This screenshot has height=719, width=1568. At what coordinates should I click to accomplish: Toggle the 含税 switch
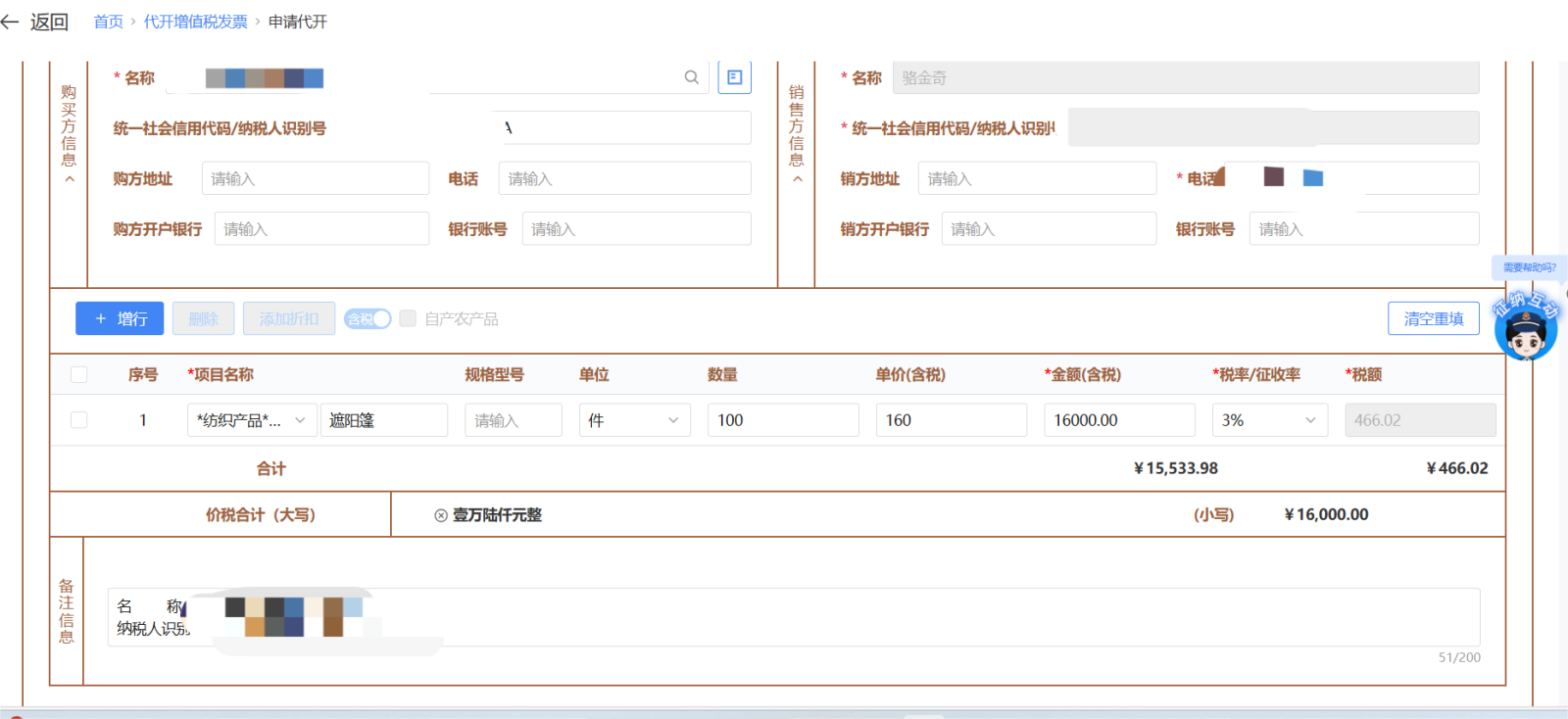[367, 319]
